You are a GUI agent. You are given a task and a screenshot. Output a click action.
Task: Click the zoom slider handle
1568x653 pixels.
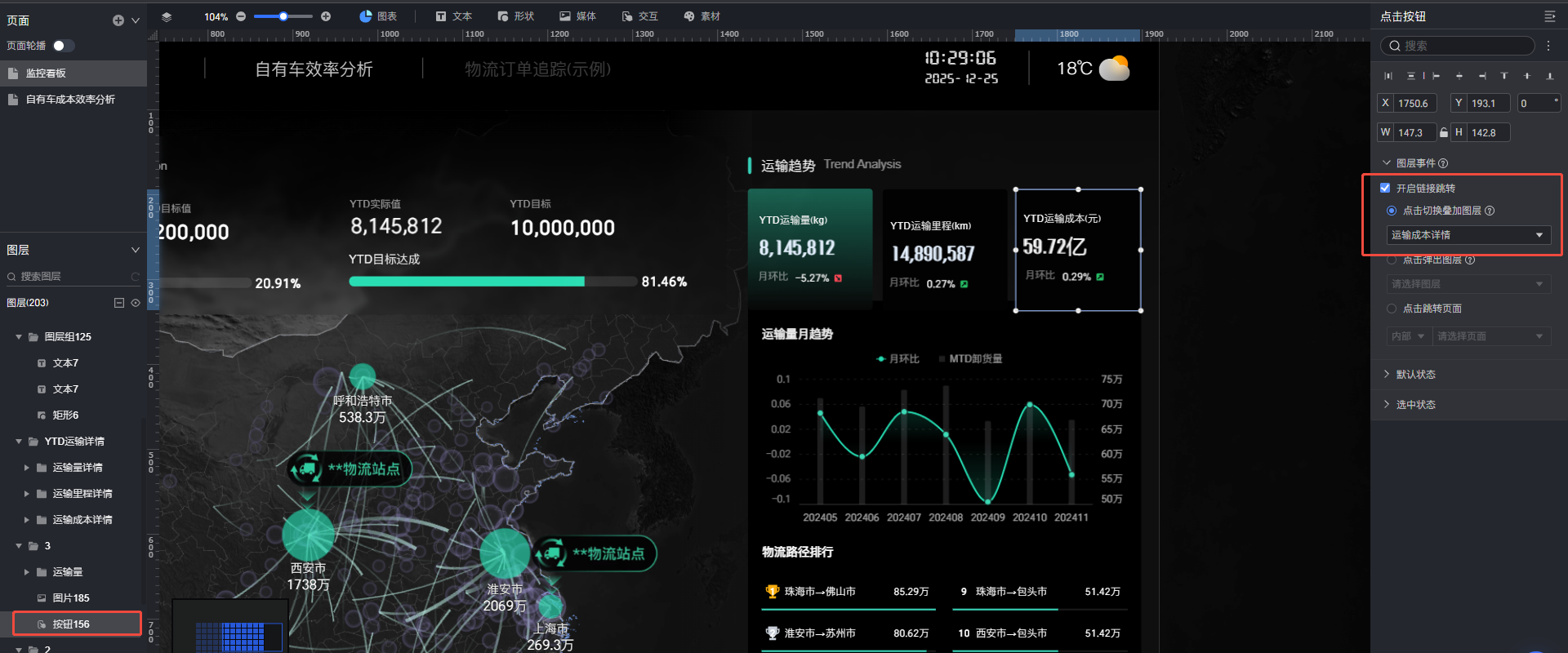click(283, 16)
